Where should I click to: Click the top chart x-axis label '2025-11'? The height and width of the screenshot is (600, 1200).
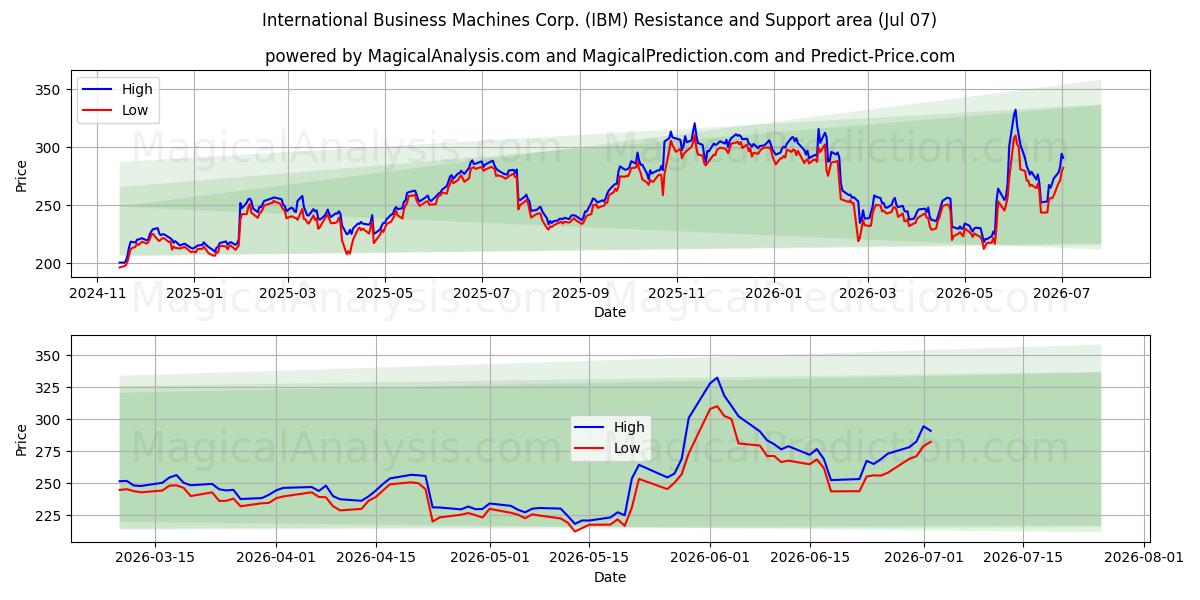coord(677,294)
